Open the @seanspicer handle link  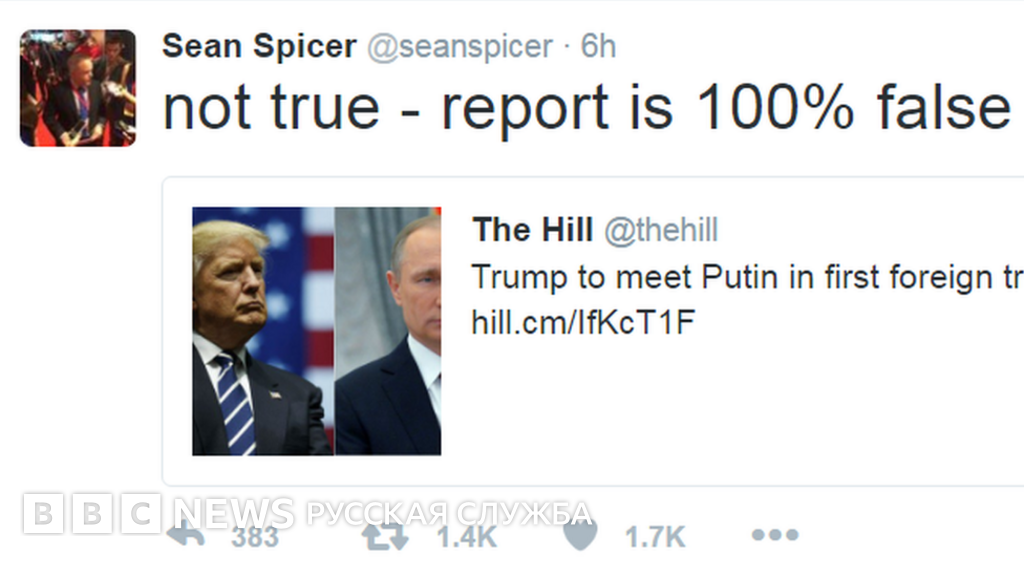pos(460,46)
